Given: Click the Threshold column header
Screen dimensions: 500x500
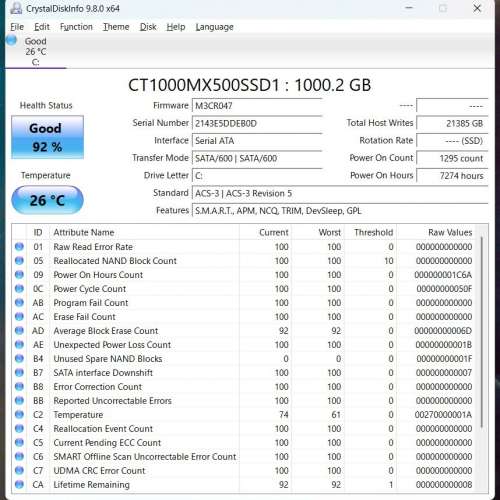Looking at the screenshot, I should pos(370,232).
